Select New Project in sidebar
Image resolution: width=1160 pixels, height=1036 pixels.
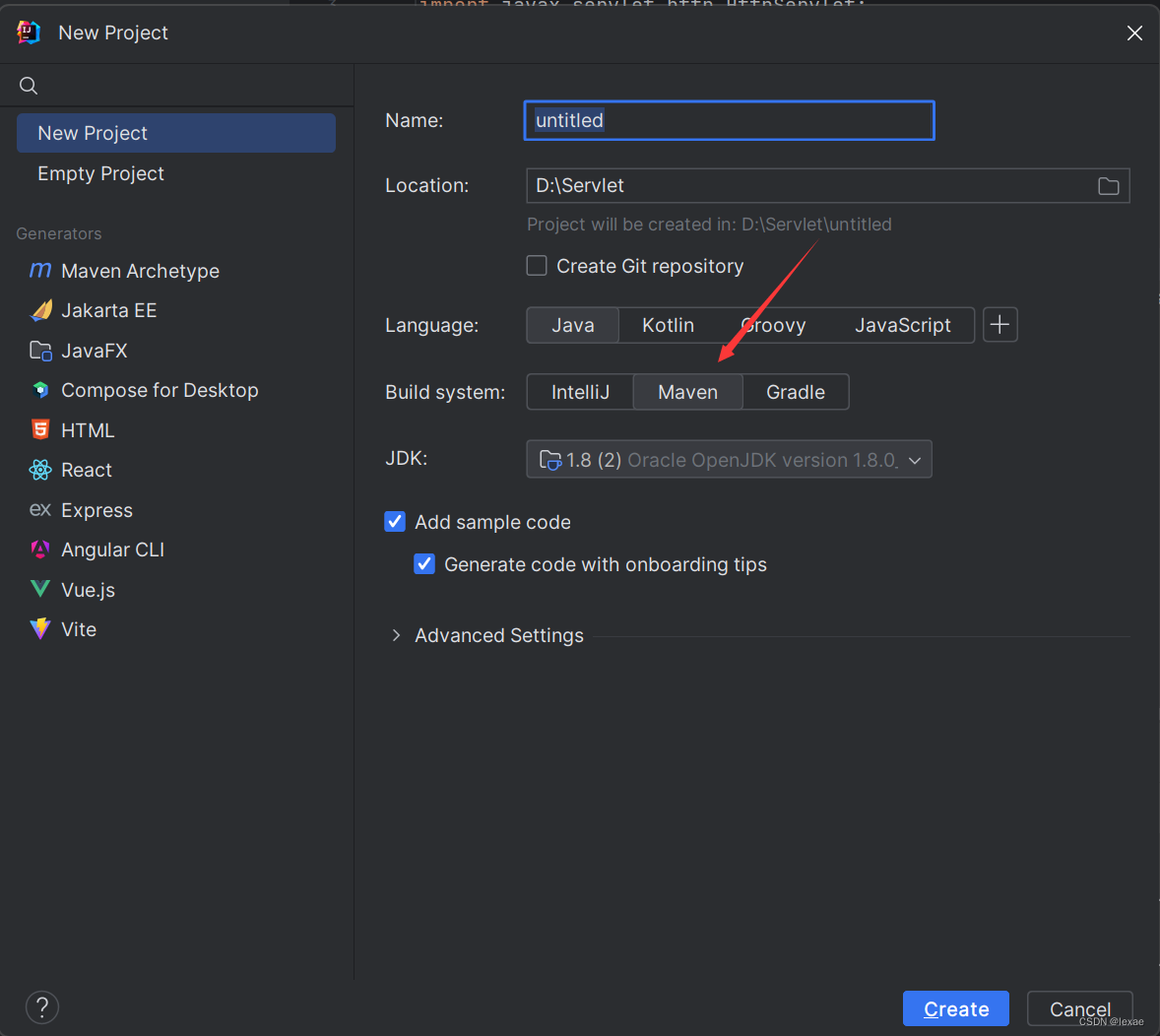coord(176,133)
